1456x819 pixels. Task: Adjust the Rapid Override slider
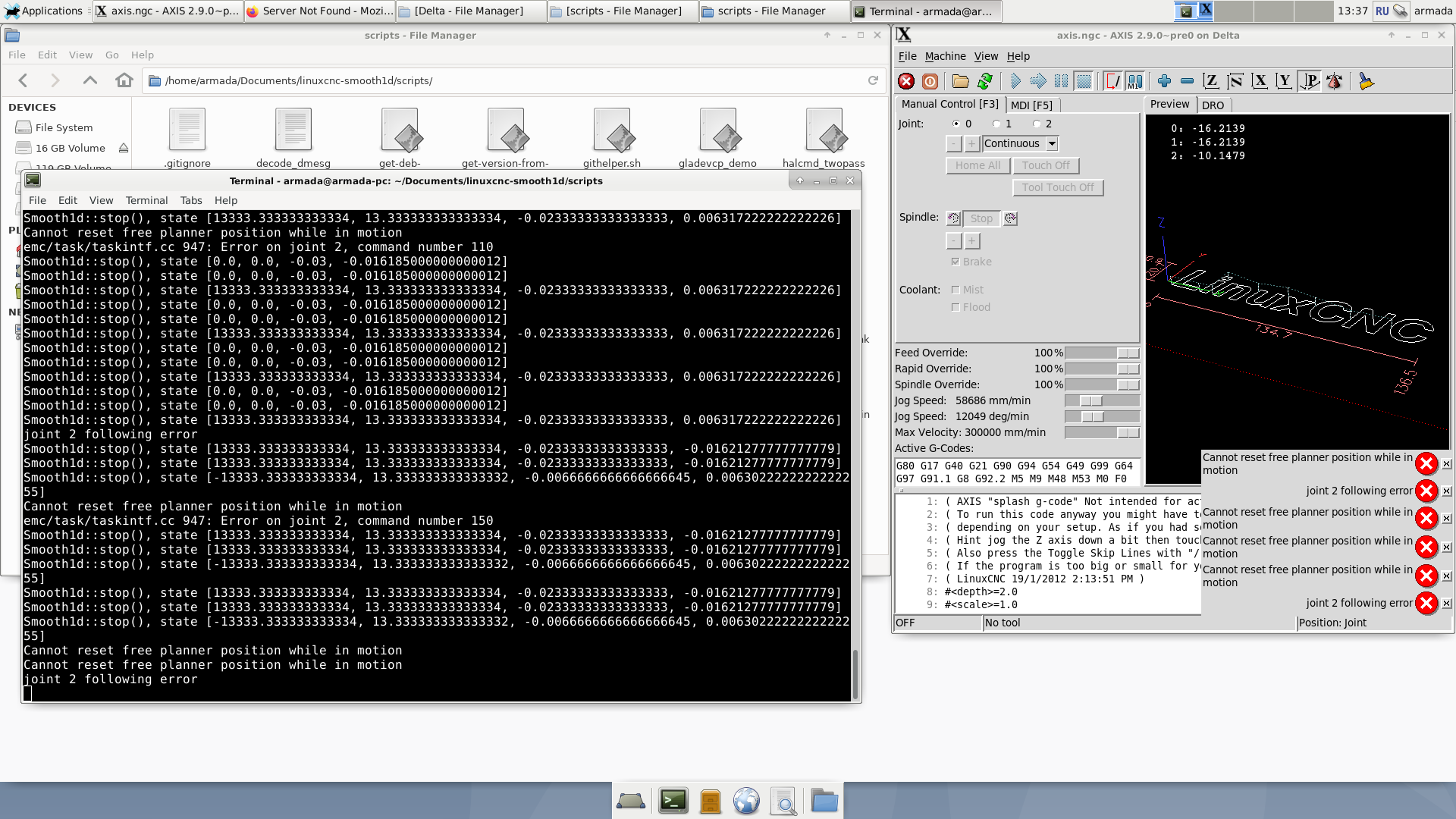point(1102,369)
